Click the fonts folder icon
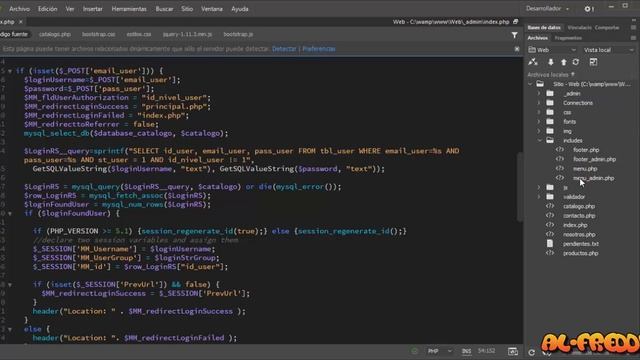Image resolution: width=640 pixels, height=360 pixels. tap(550, 122)
